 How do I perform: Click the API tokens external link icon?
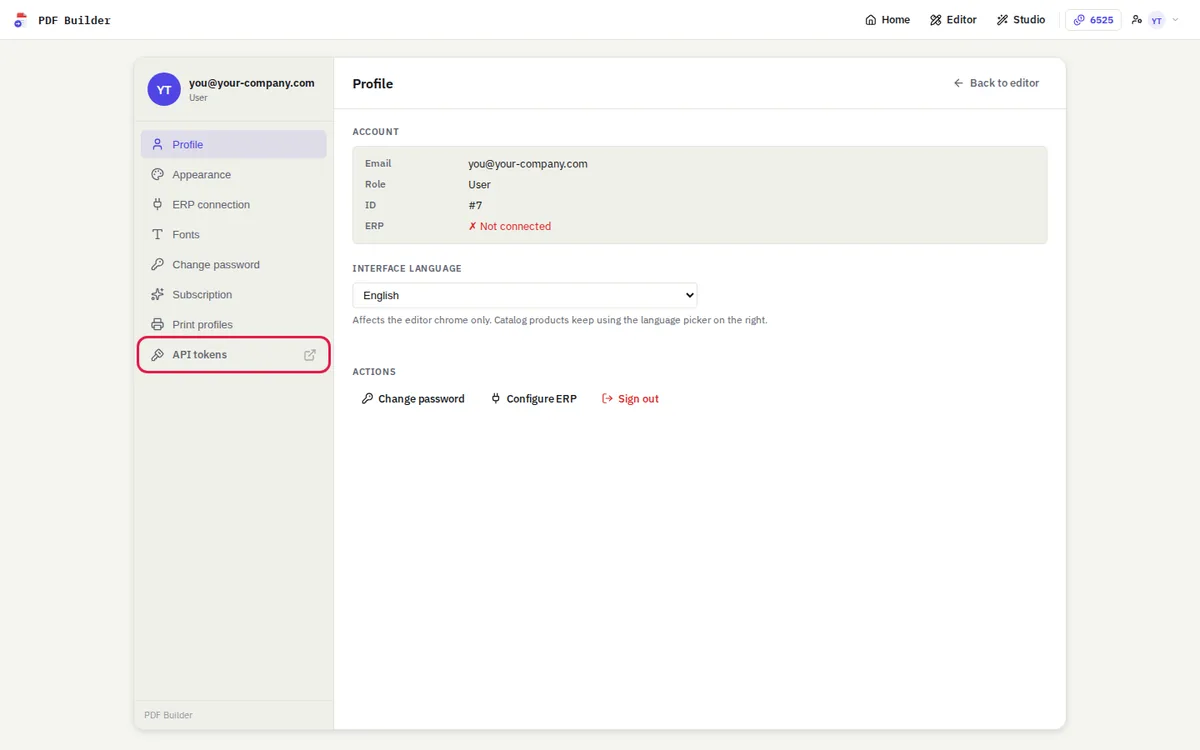(x=310, y=354)
